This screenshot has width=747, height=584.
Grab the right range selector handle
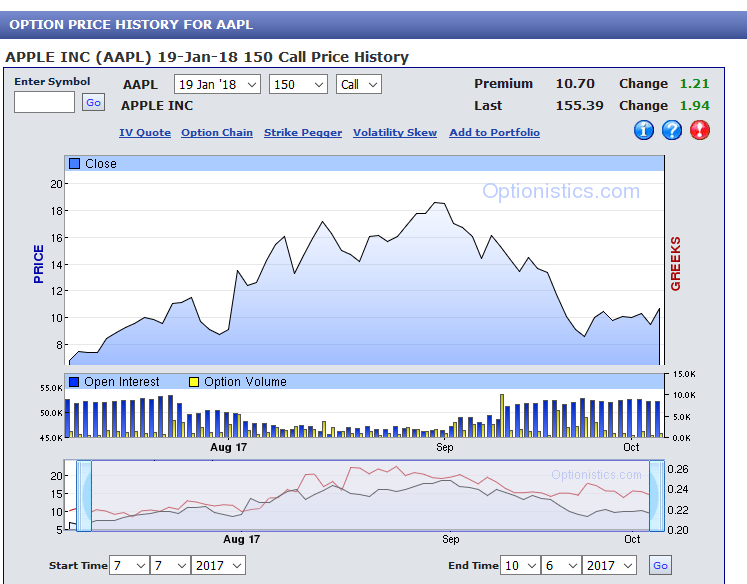click(x=656, y=496)
